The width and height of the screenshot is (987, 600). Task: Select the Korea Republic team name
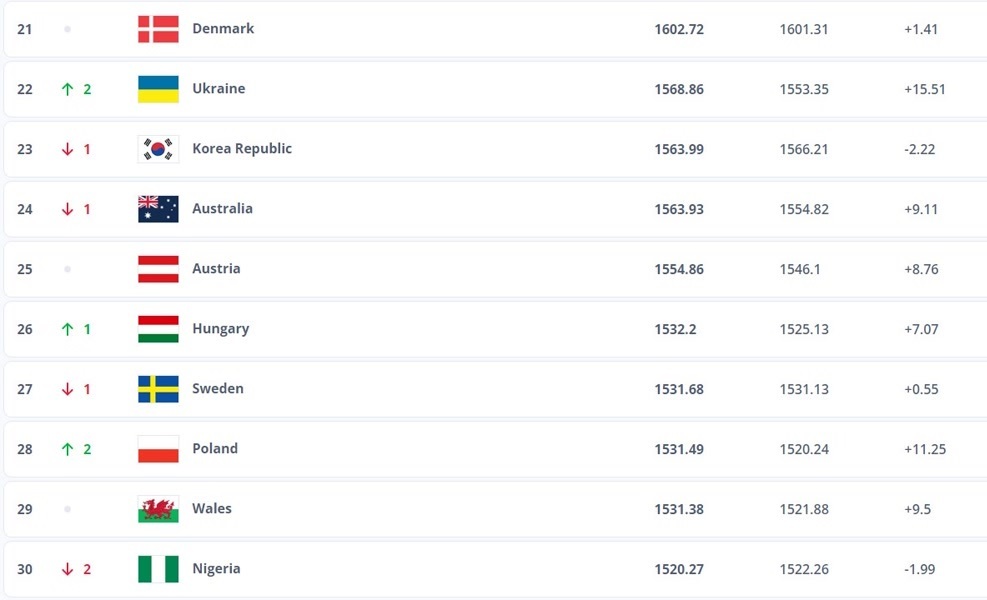pos(242,149)
